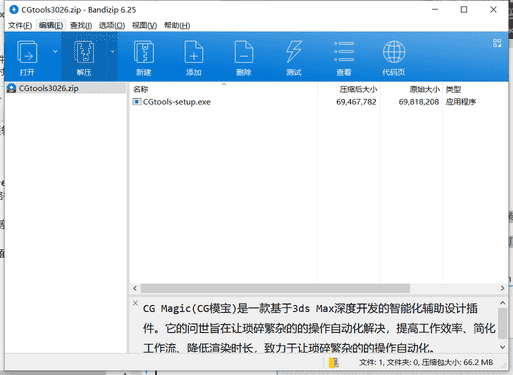Open the View (视图) menu

pyautogui.click(x=144, y=25)
